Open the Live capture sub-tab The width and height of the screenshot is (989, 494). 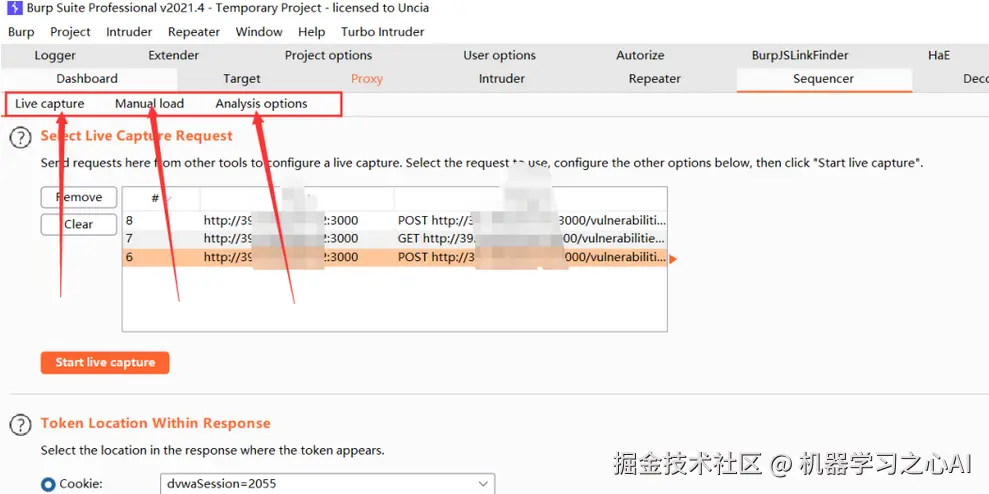[x=49, y=103]
